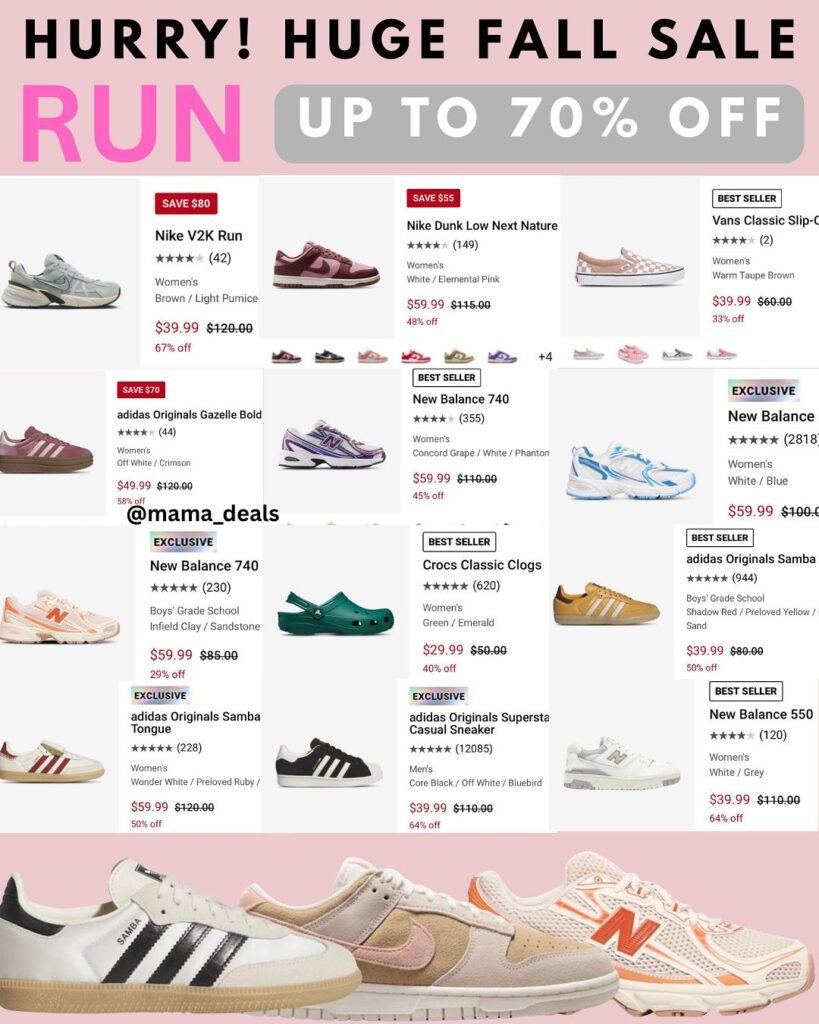Open the Nike V2K Run product title
Screen dimensions: 819x1024
pyautogui.click(x=199, y=236)
